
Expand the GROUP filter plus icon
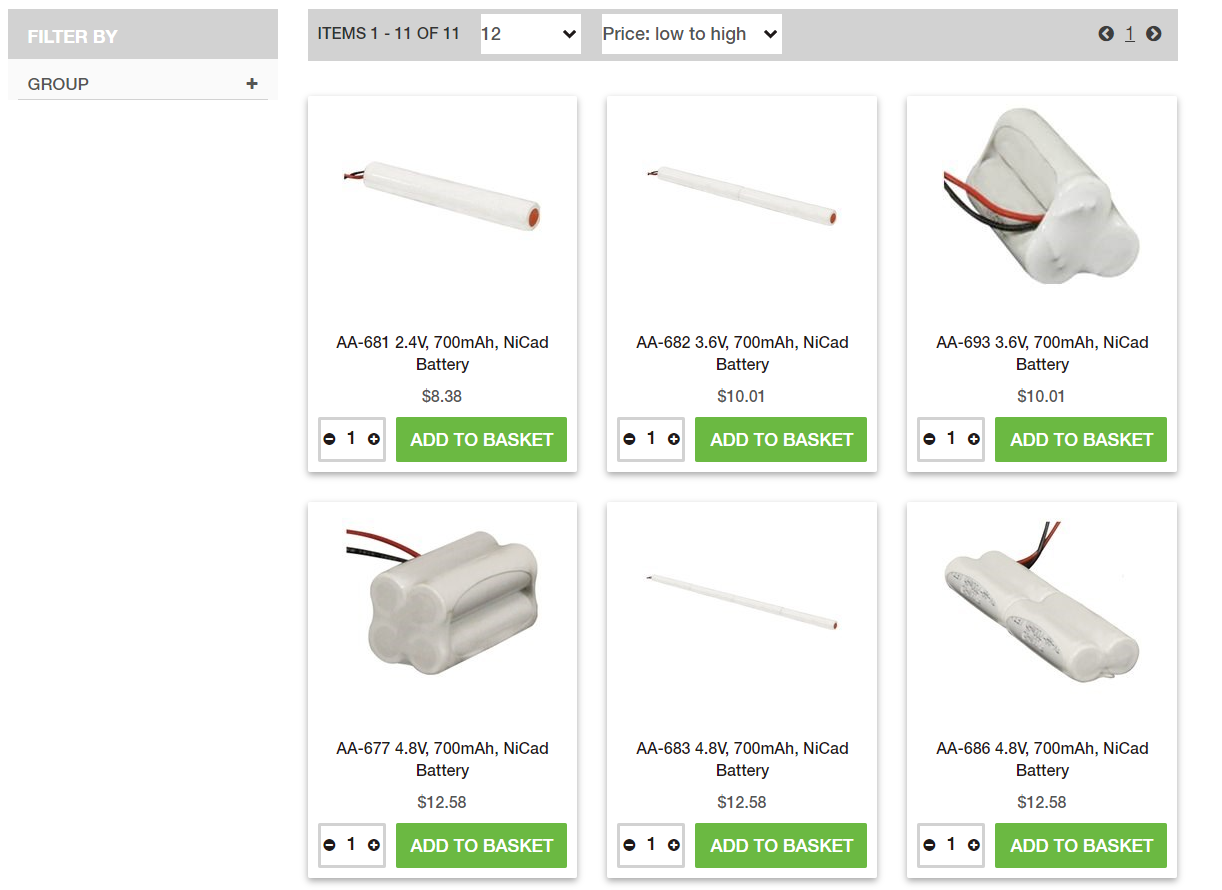(252, 84)
